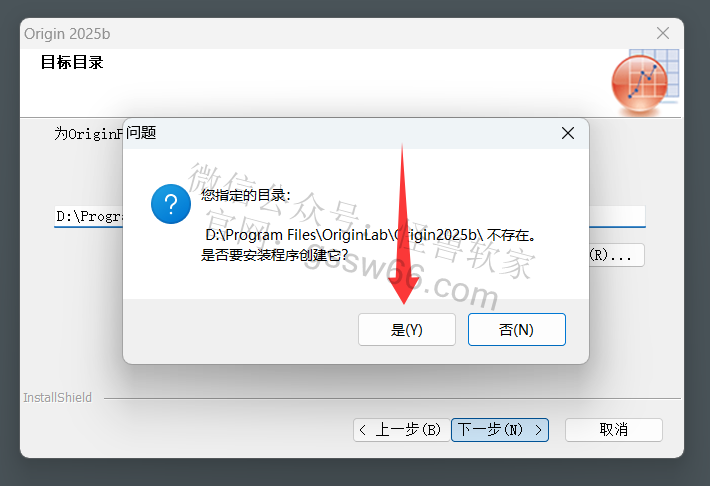
Task: Click the right chevron on 下一步(N)
Action: tap(538, 430)
